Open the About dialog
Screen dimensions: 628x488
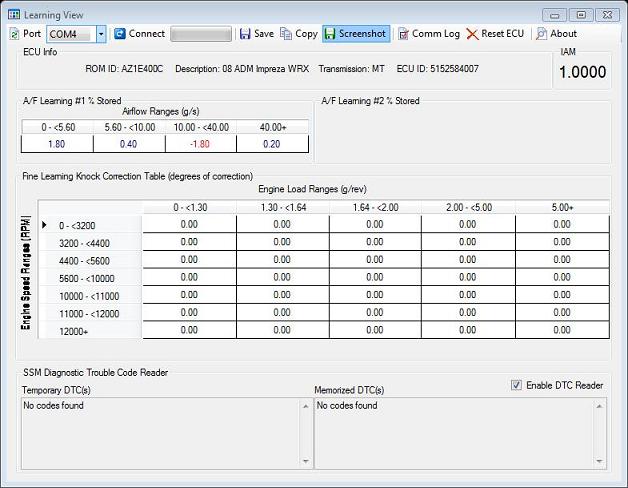point(556,34)
